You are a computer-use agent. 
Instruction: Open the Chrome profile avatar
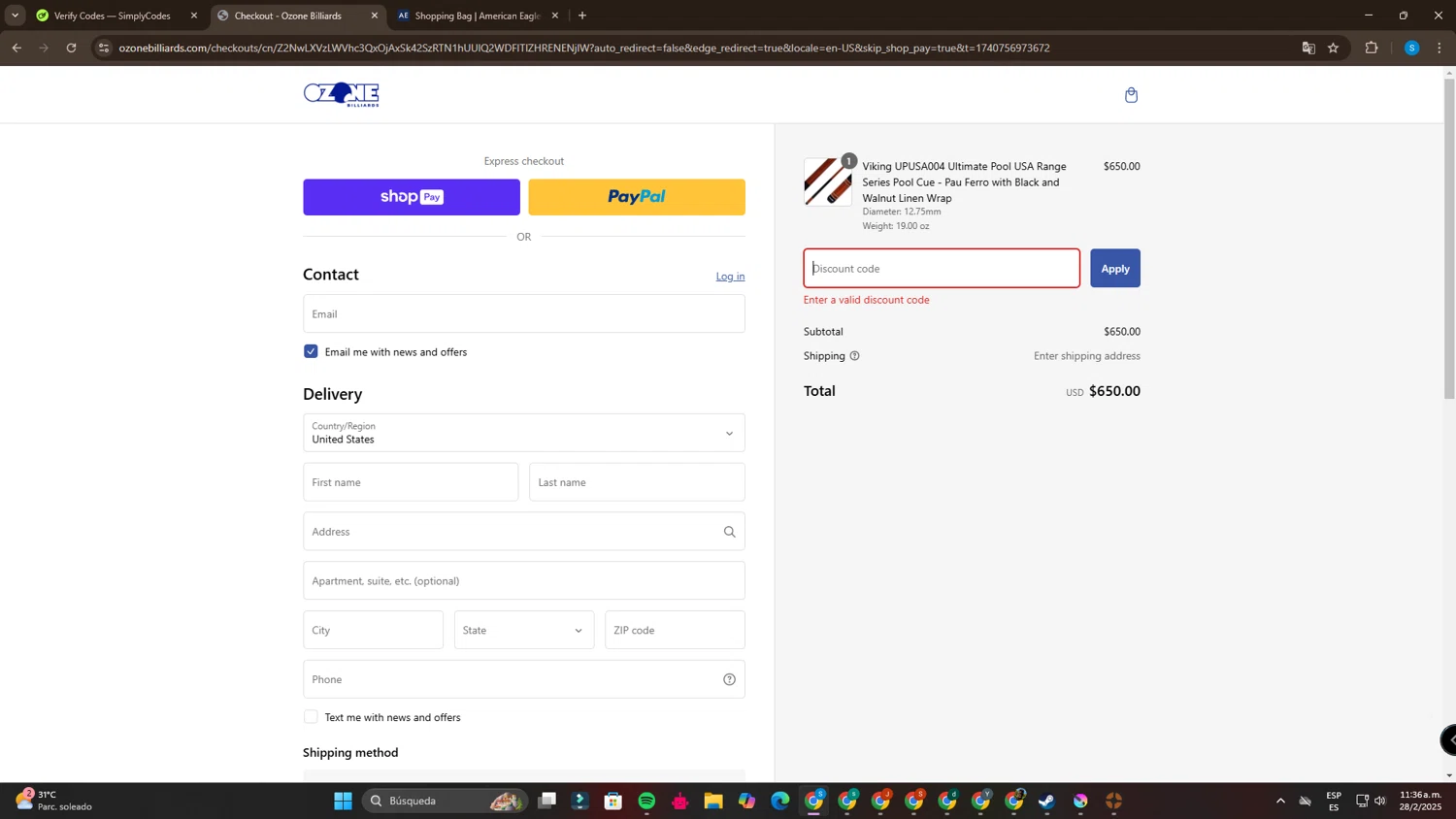(x=1411, y=48)
